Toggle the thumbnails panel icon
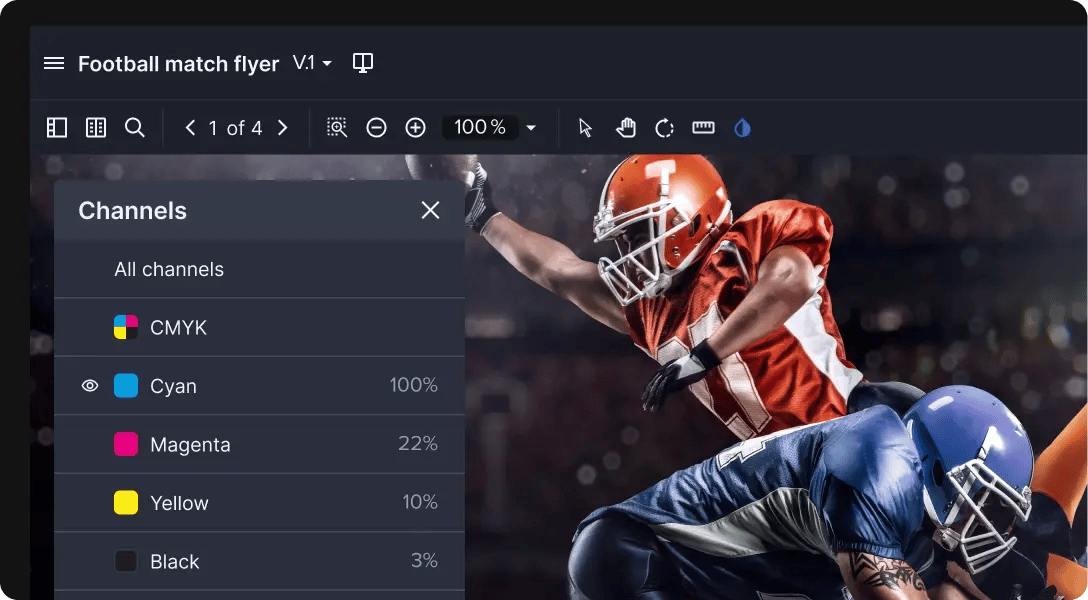Screen dimensions: 1088x600 (x=56, y=127)
